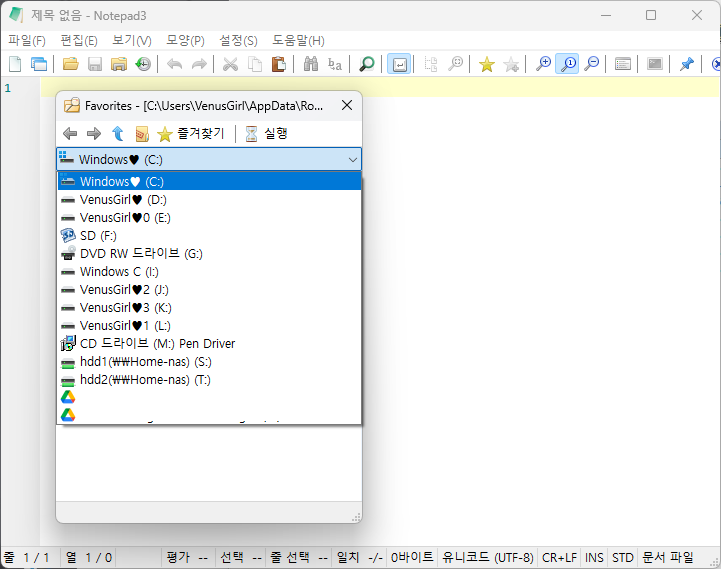Click the grayed-out magnifier with face icon
Image resolution: width=721 pixels, height=569 pixels.
tap(455, 64)
